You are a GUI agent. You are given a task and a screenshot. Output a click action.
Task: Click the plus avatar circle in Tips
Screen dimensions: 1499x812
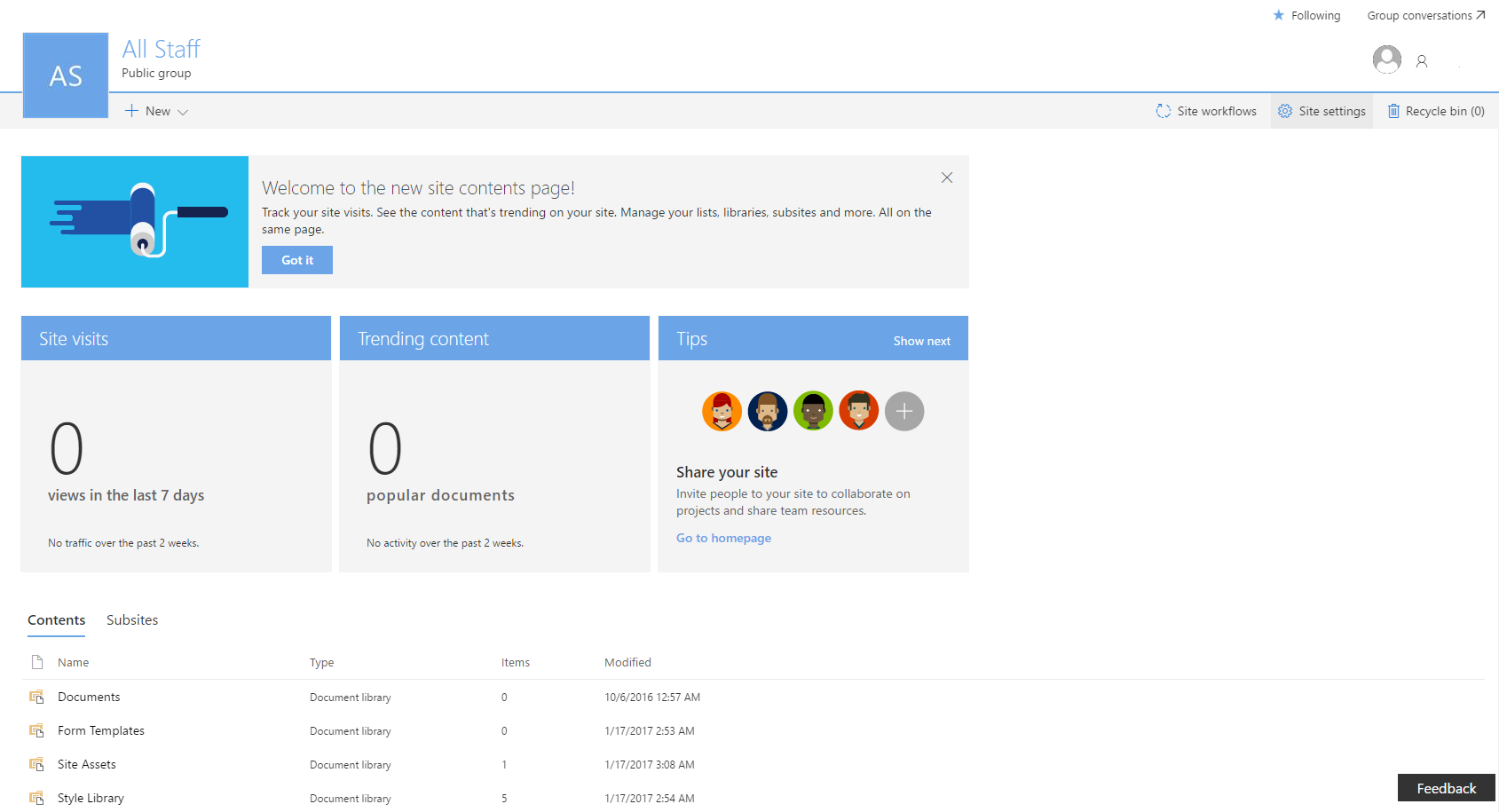pos(903,411)
